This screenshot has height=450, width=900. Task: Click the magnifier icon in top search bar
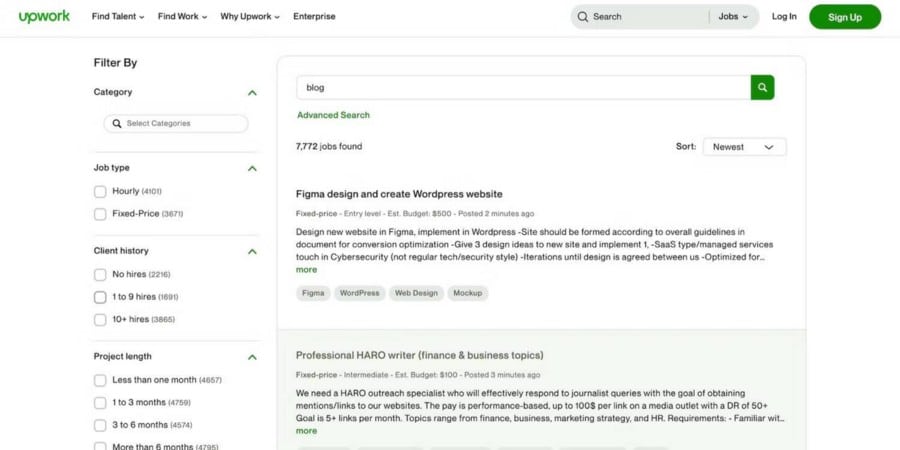pos(583,17)
